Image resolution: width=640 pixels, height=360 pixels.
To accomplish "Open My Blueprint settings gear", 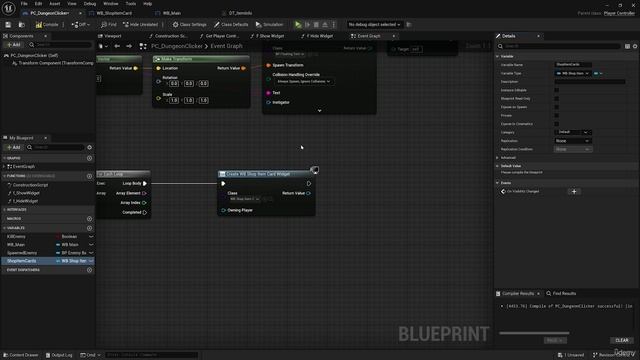I will 89,147.
